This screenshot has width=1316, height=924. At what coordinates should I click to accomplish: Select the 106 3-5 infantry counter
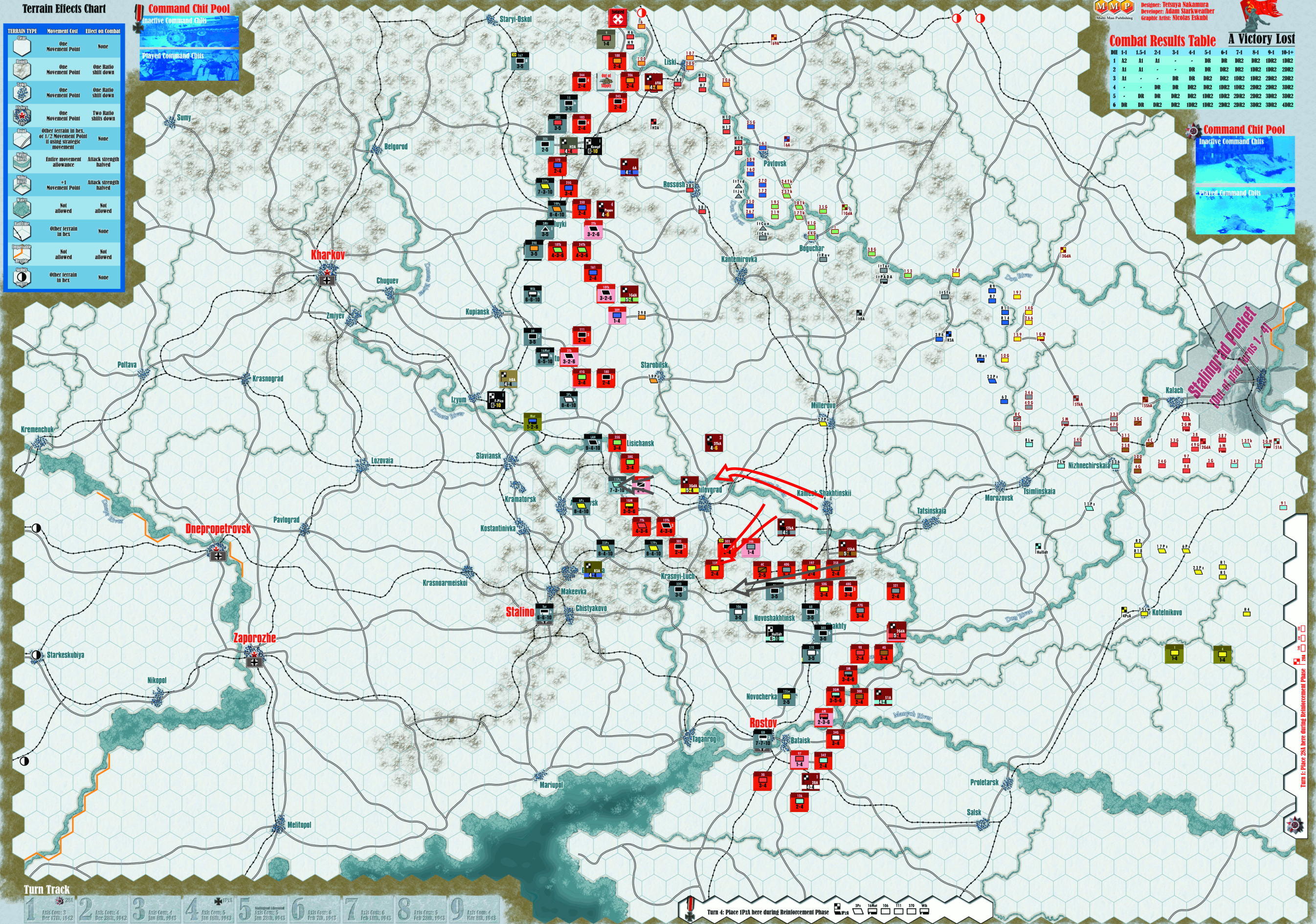pyautogui.click(x=738, y=613)
